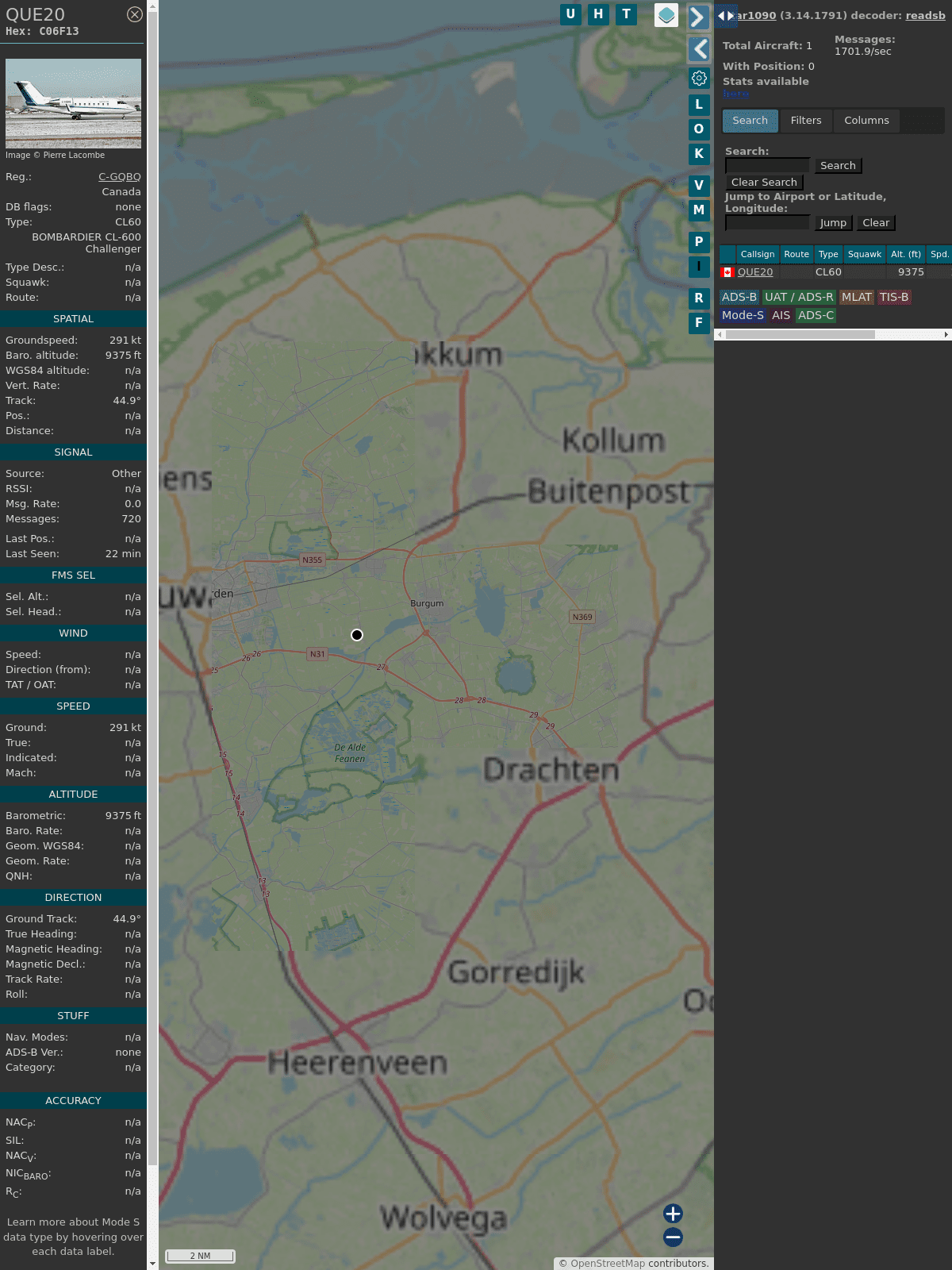Click the aircraft marker on the map
The image size is (952, 1270).
pos(357,635)
